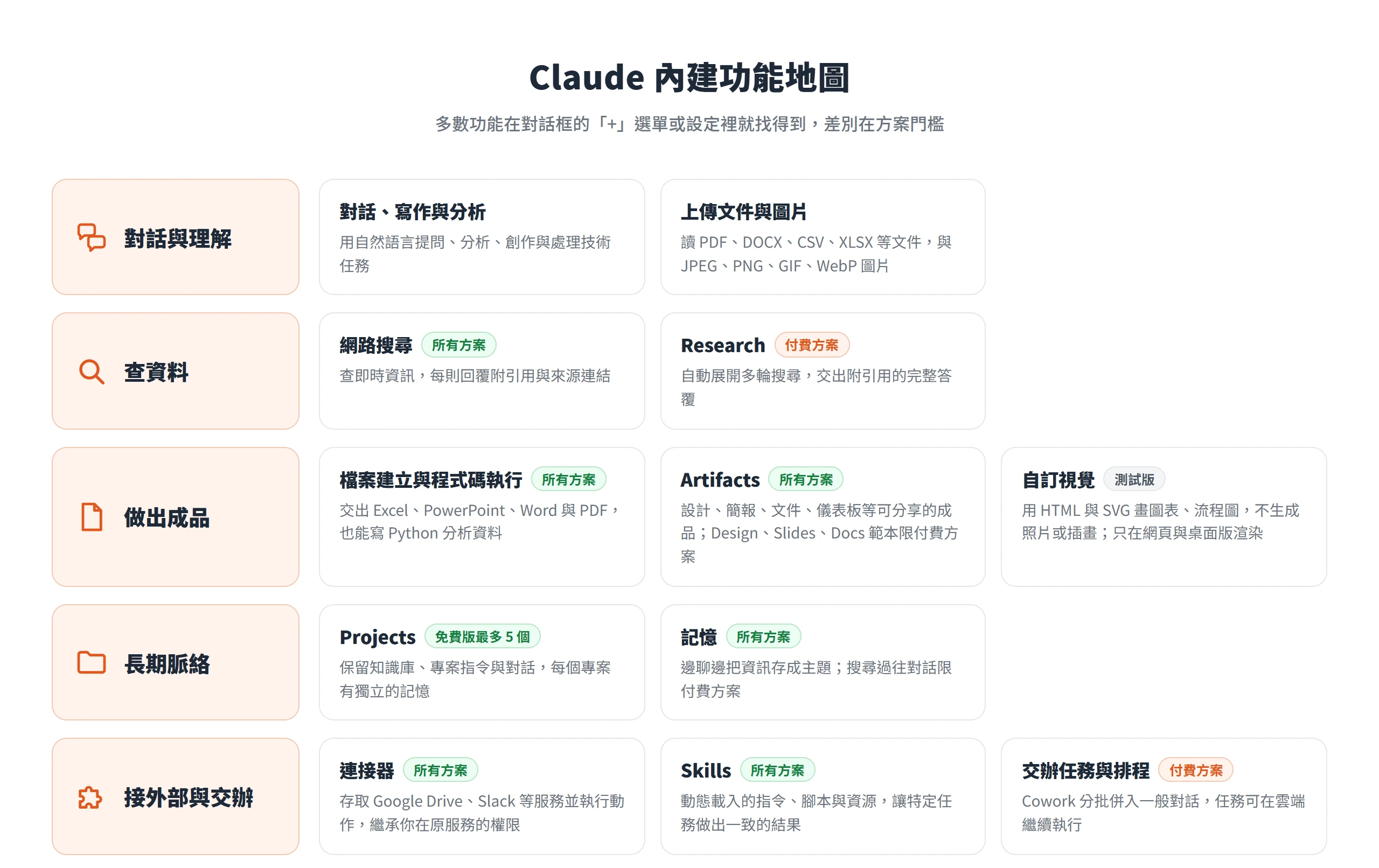Click the description starting with Cowork 分批併入
This screenshot has width=1379, height=868.
pyautogui.click(x=1163, y=813)
